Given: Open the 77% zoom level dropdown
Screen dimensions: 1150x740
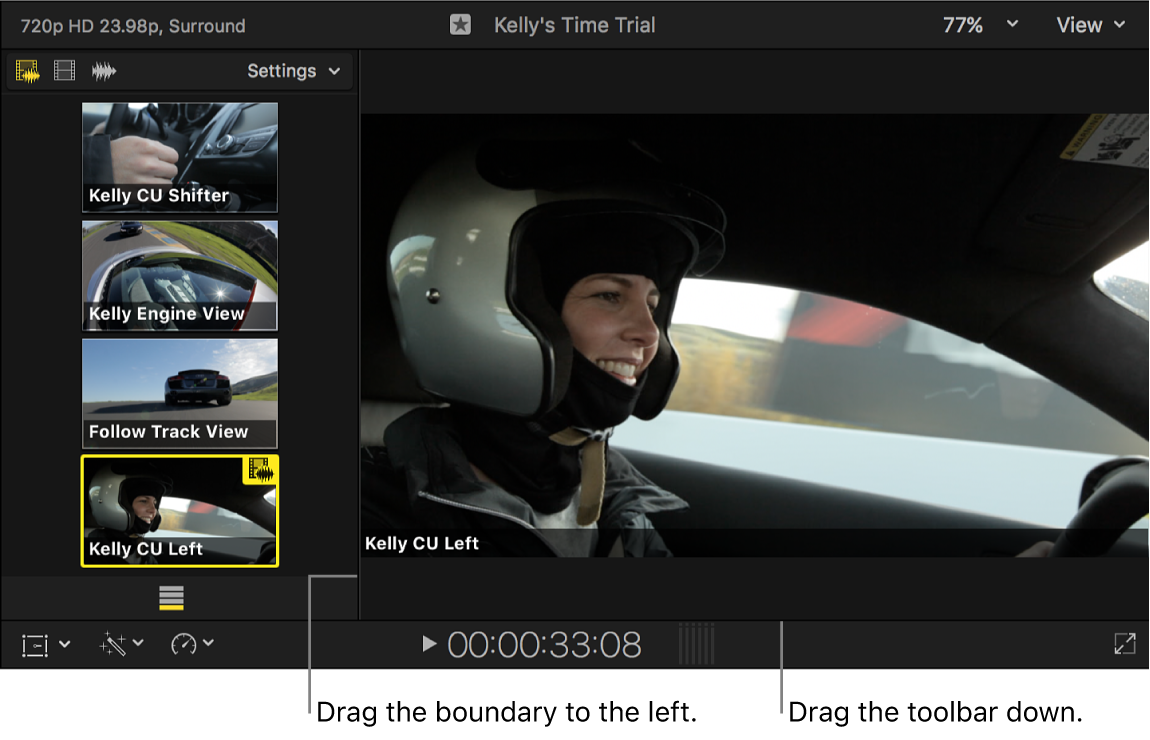Looking at the screenshot, I should [x=980, y=25].
